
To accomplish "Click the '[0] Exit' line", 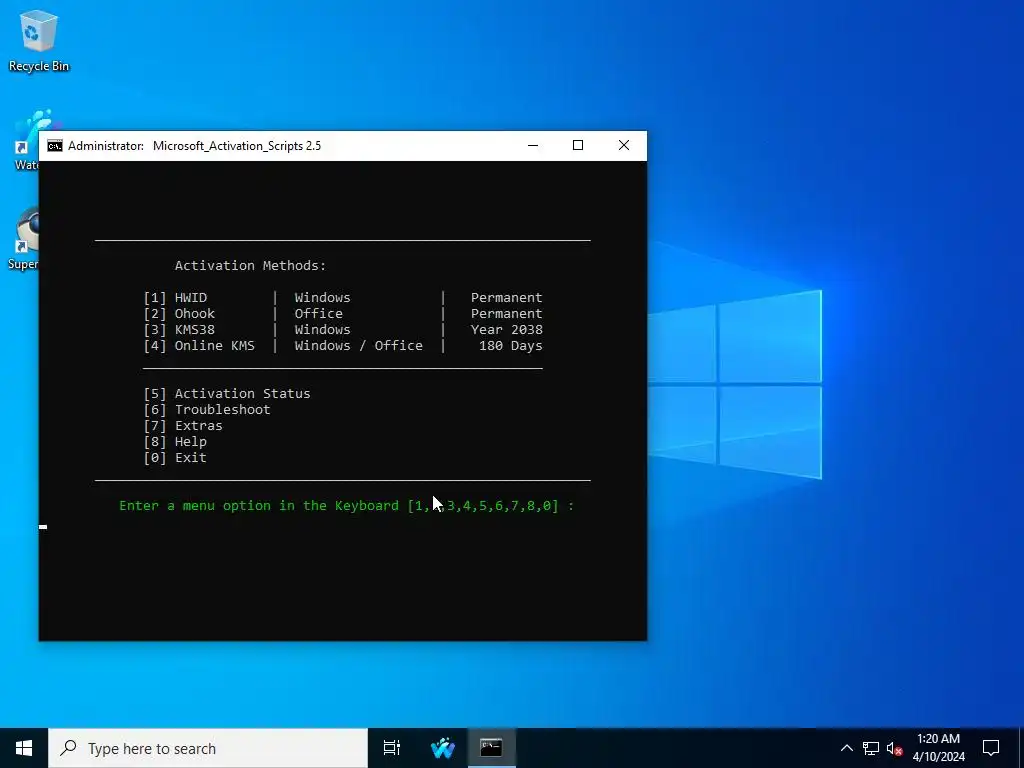I will [175, 458].
